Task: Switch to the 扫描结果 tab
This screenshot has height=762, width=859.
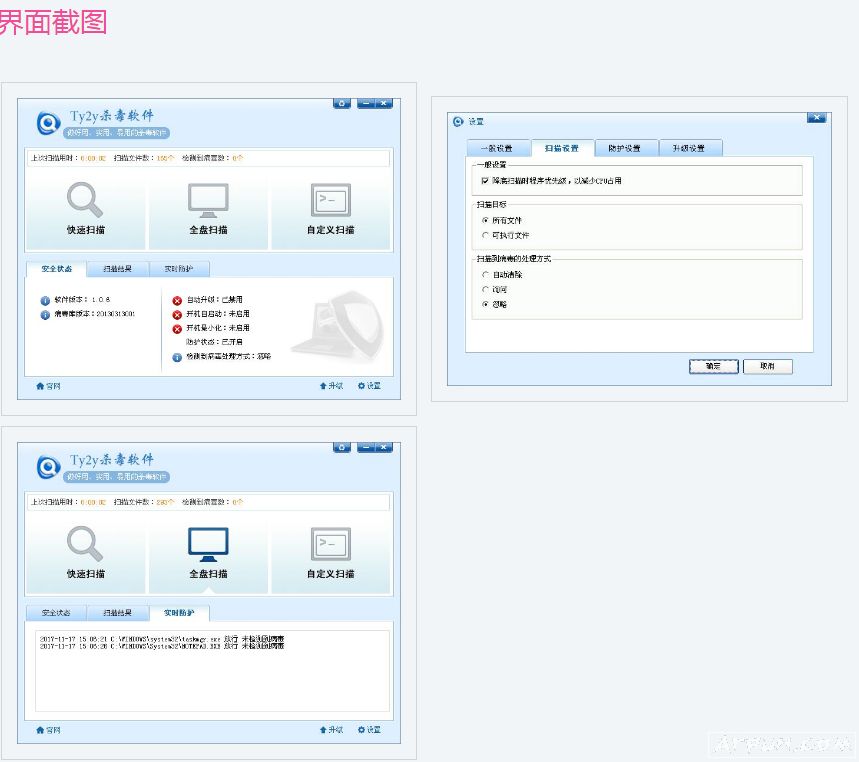Action: point(119,268)
